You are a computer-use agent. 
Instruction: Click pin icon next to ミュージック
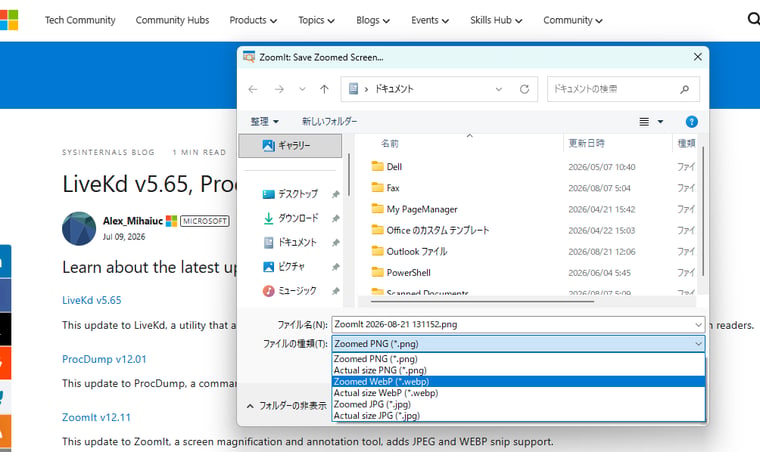tap(335, 291)
